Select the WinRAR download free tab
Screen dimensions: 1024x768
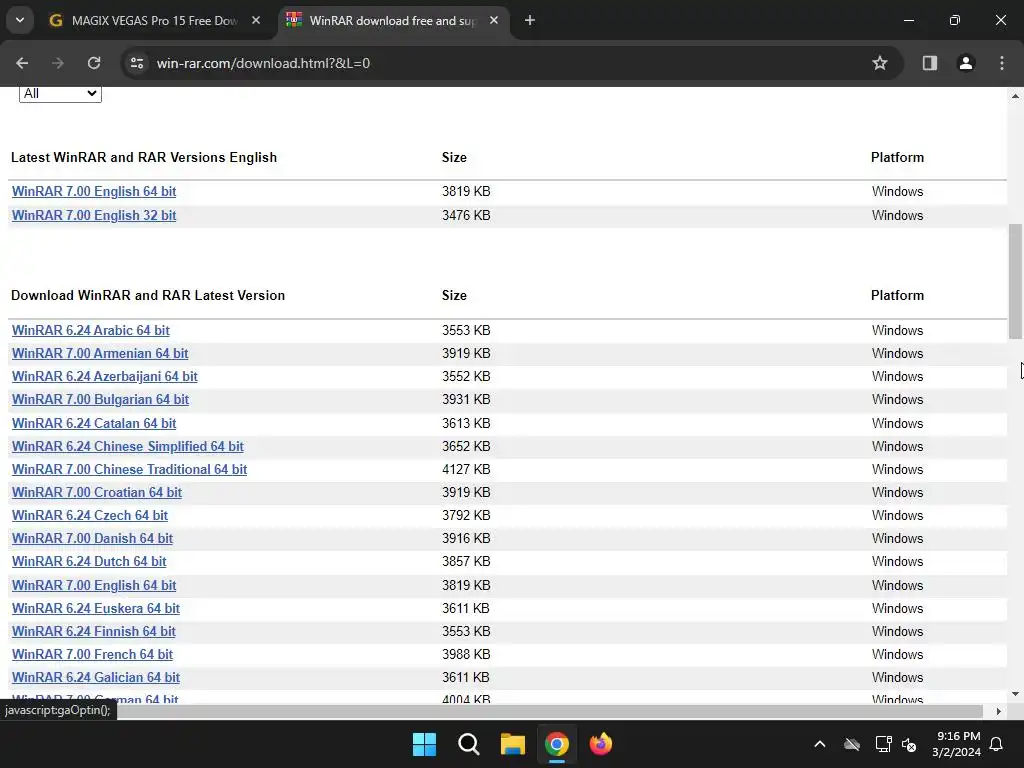(392, 21)
